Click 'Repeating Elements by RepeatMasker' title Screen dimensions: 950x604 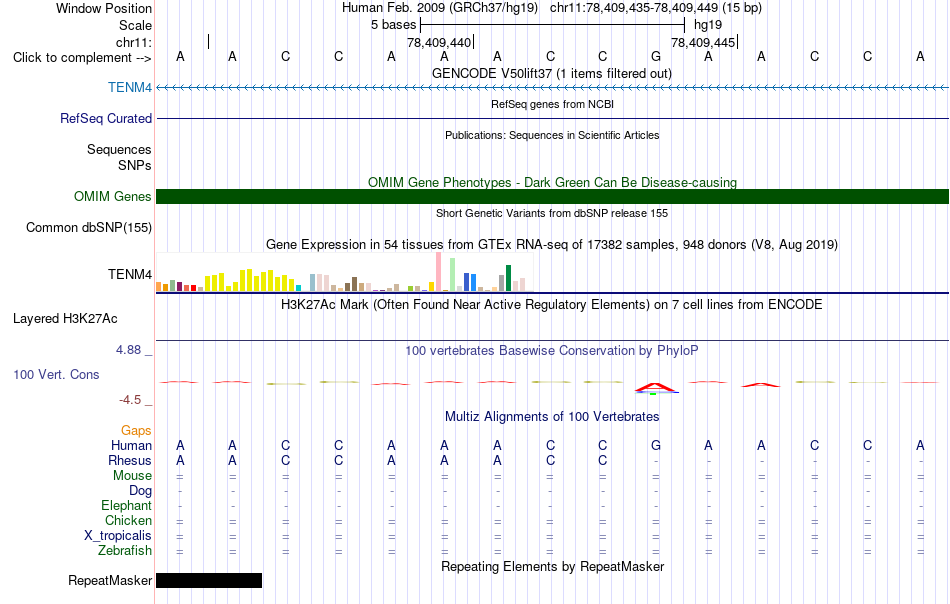tap(552, 566)
